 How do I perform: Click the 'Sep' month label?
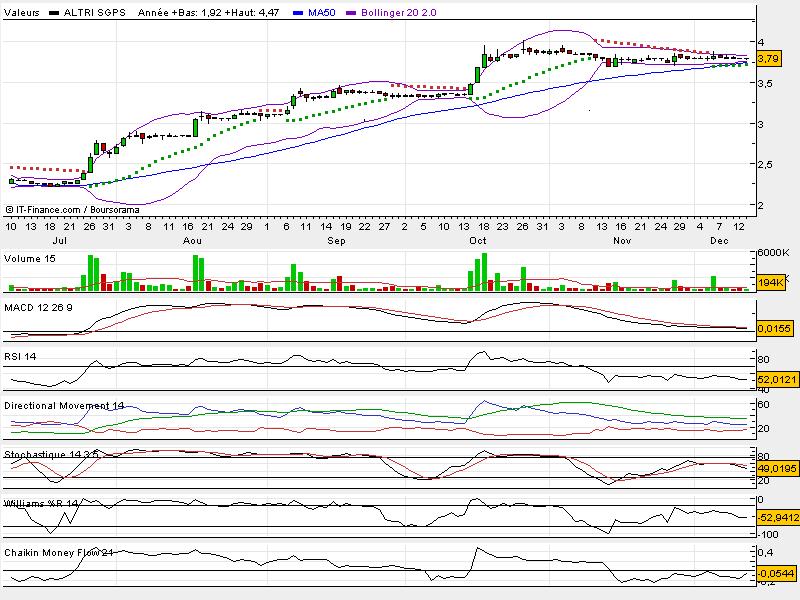pos(336,240)
